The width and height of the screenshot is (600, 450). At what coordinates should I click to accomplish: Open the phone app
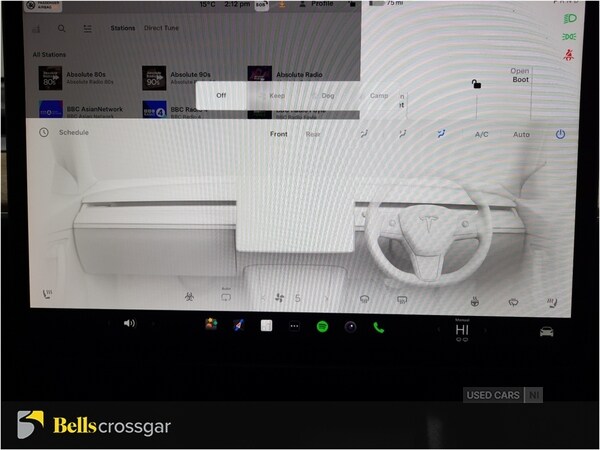click(x=378, y=328)
